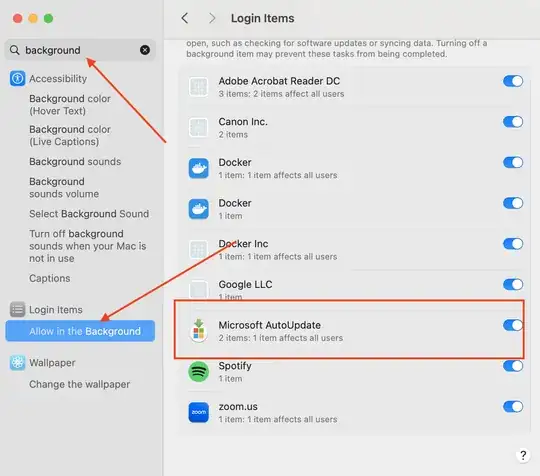
Task: Click the zoom.us row name
Action: pos(238,406)
